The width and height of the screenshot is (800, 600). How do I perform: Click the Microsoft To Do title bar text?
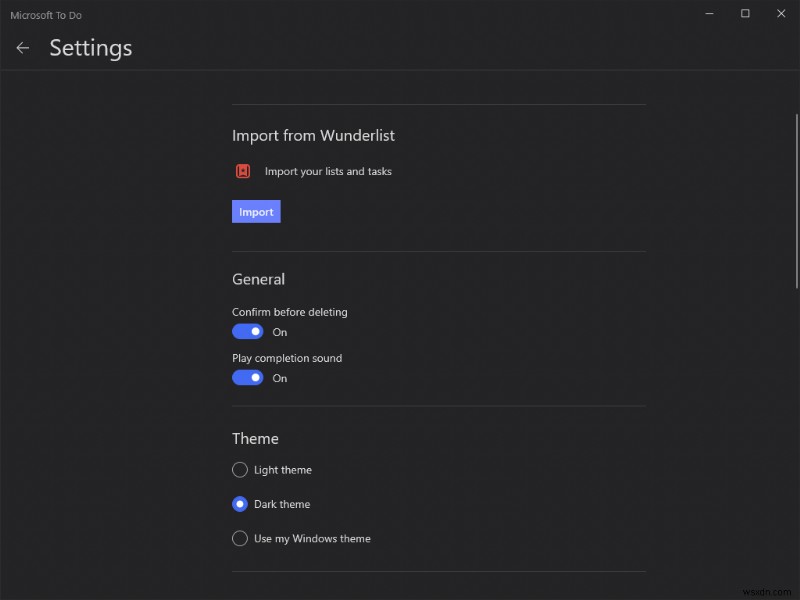click(46, 15)
